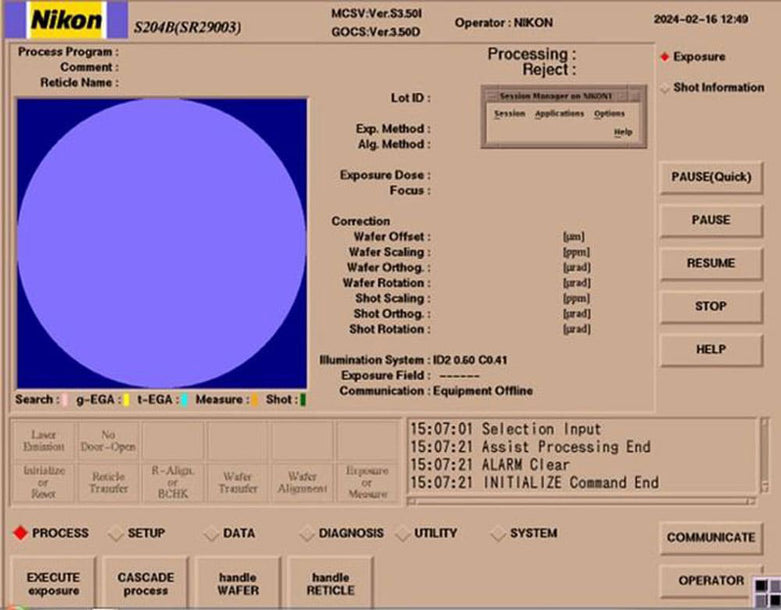The width and height of the screenshot is (781, 610).
Task: Click the Laser Emission status indicator
Action: coord(43,440)
